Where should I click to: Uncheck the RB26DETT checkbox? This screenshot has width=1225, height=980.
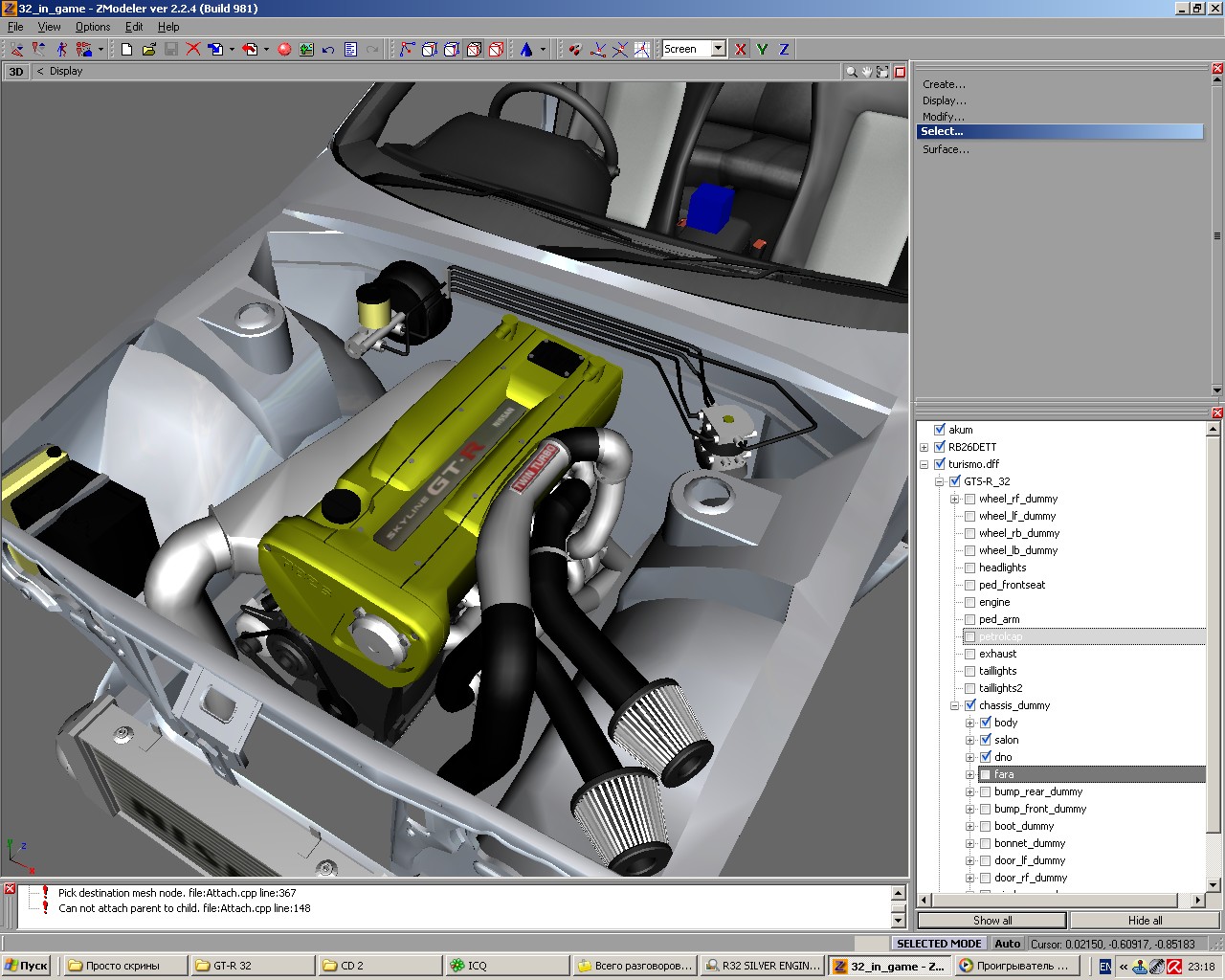(x=940, y=447)
